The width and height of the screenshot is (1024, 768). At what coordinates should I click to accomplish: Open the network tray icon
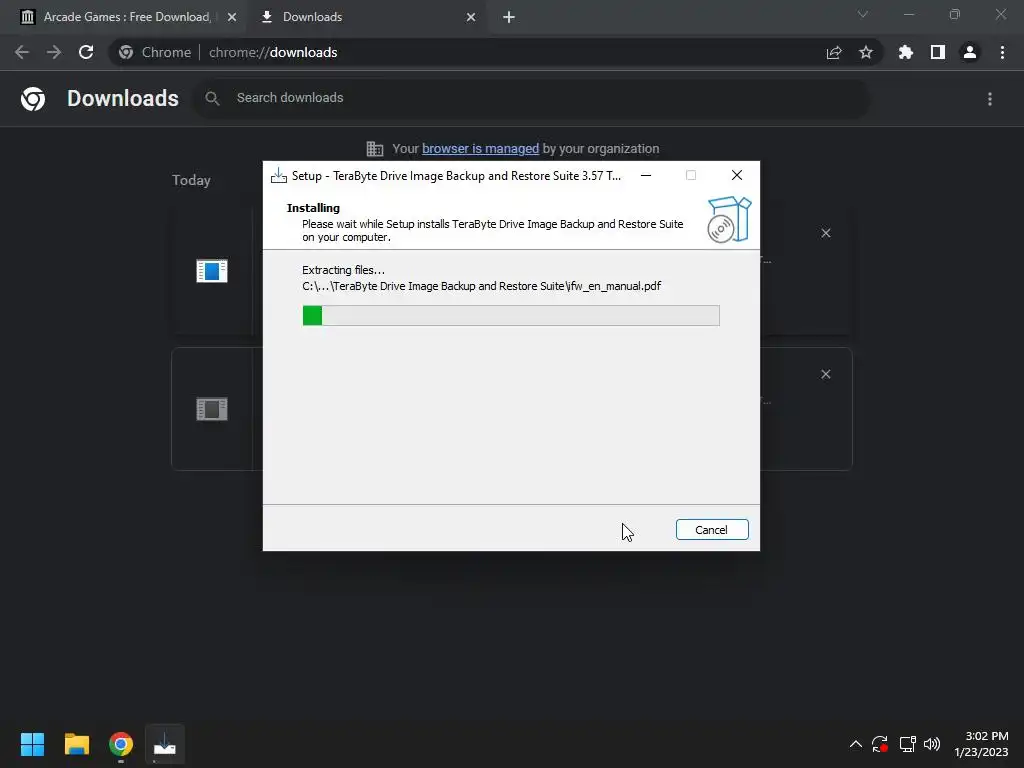point(907,744)
